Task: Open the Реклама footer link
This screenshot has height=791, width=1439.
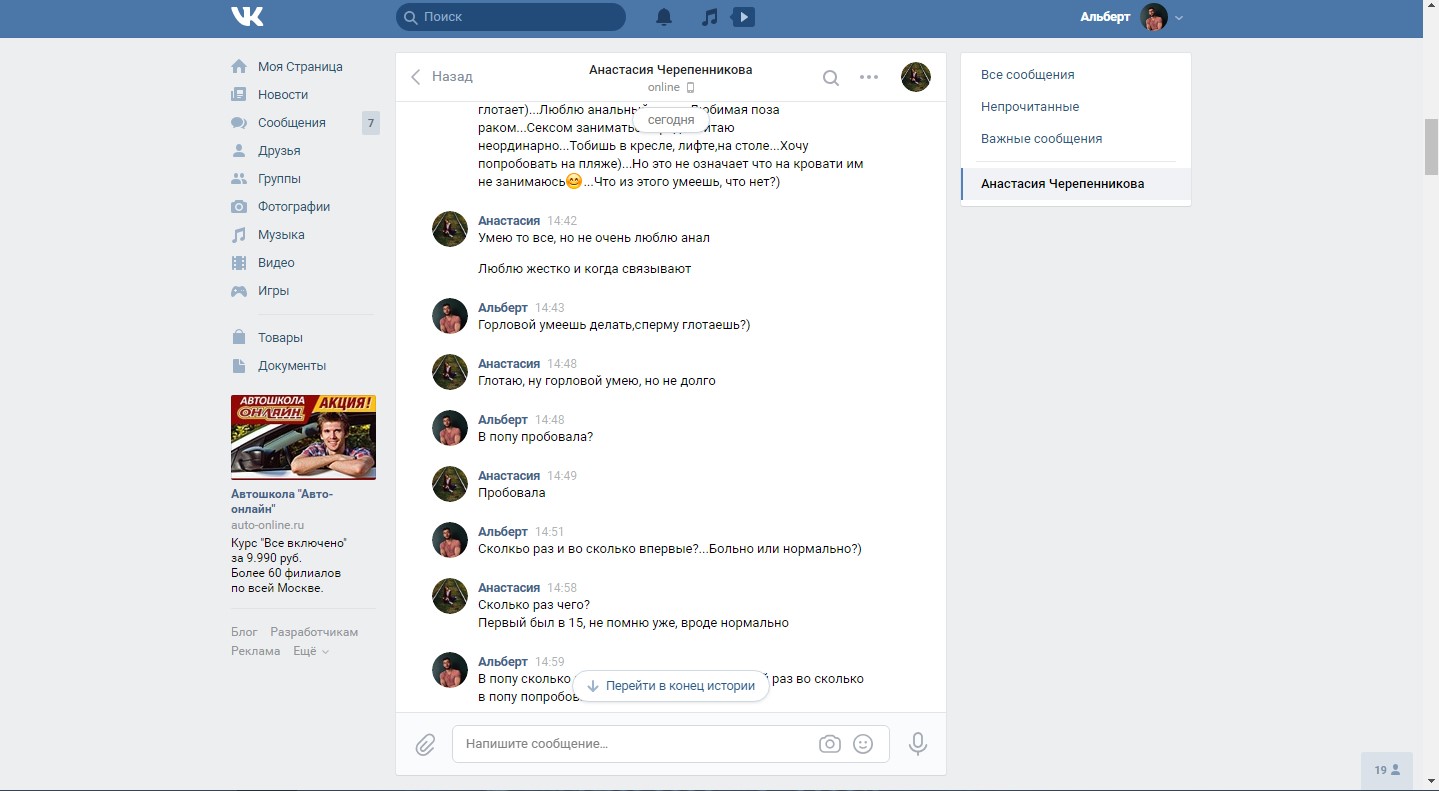Action: (x=256, y=651)
